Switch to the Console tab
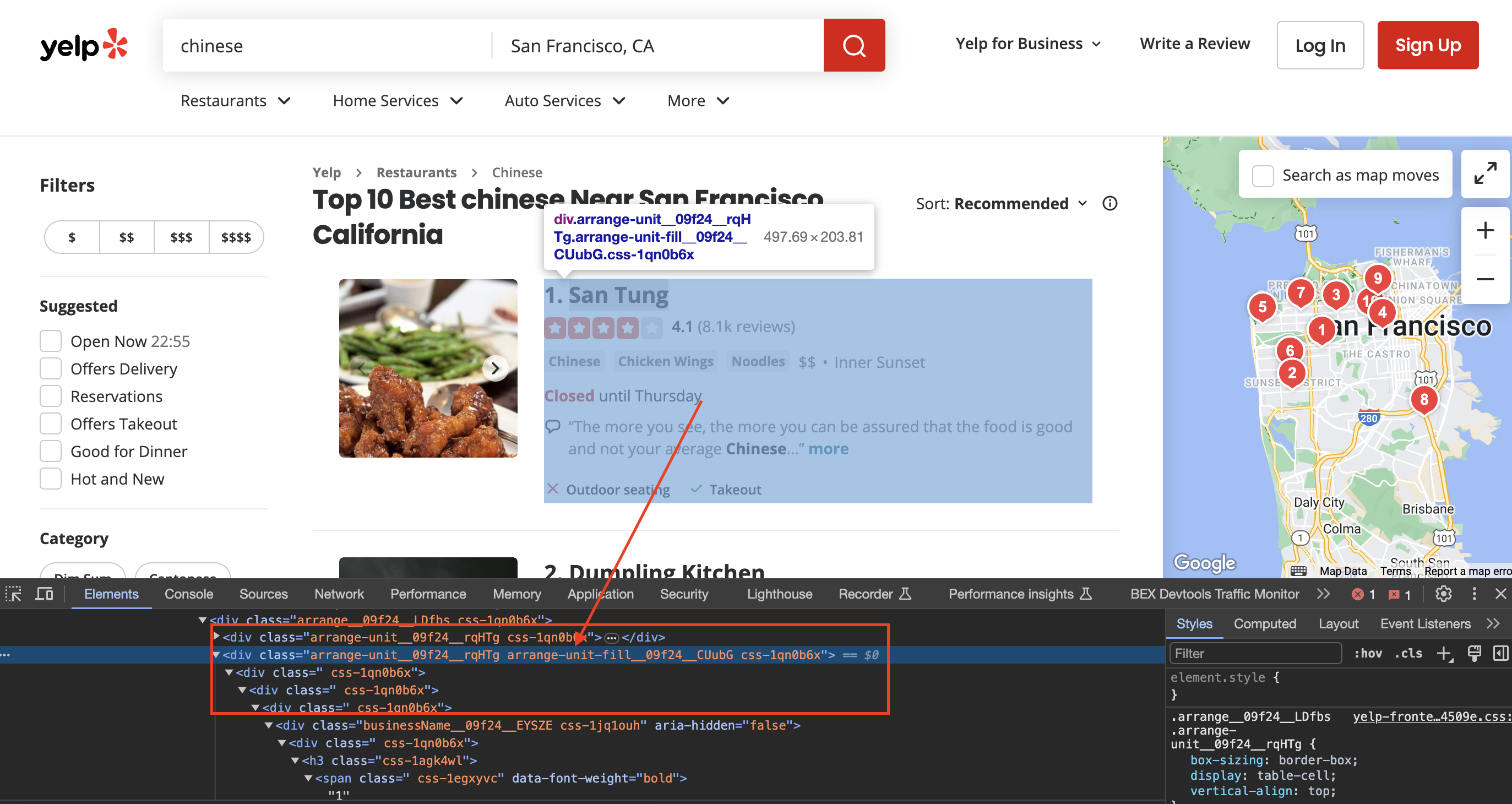 188,594
